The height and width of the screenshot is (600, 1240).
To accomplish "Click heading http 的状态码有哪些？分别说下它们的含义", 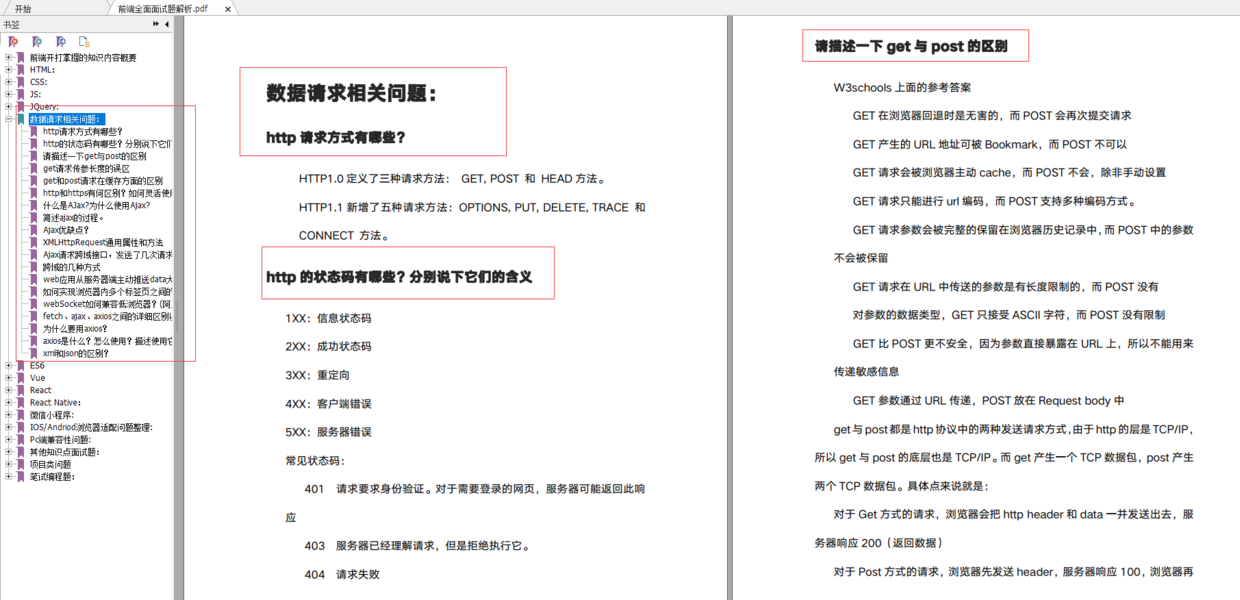I will 398,276.
